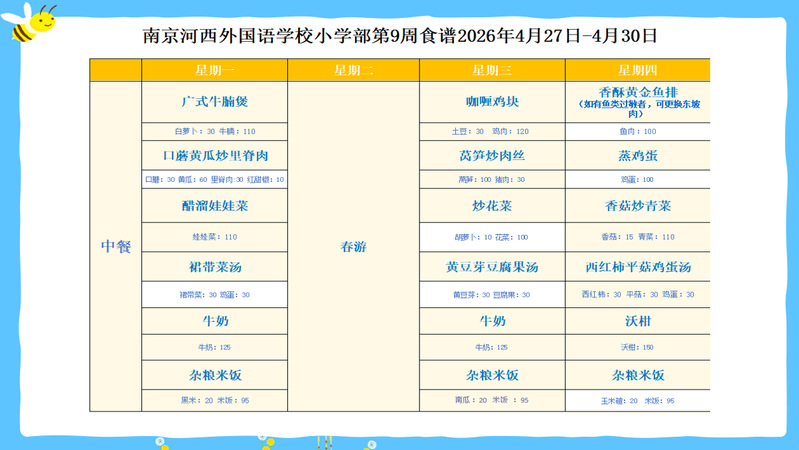Click the 广式牛腩煲 dish cell
This screenshot has height=450, width=799.
214,102
